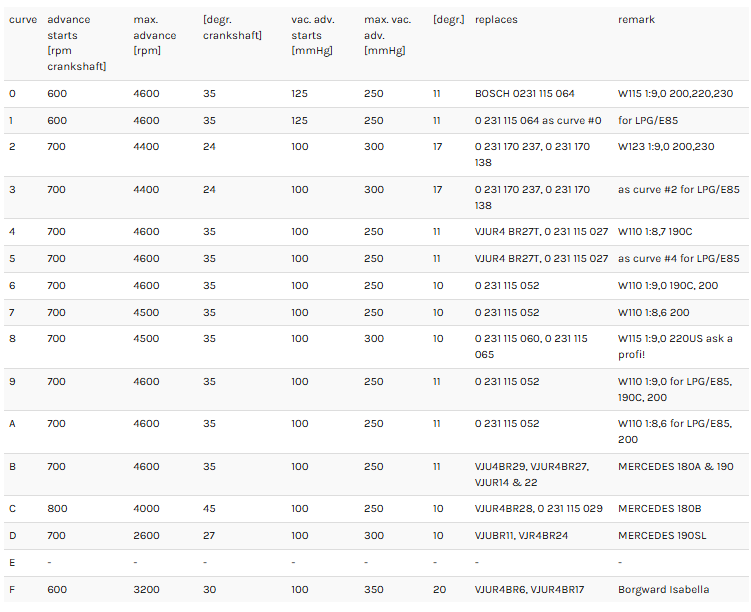Select 'W123 1:9,0 200,230' remark
751x612 pixels.
coord(666,147)
